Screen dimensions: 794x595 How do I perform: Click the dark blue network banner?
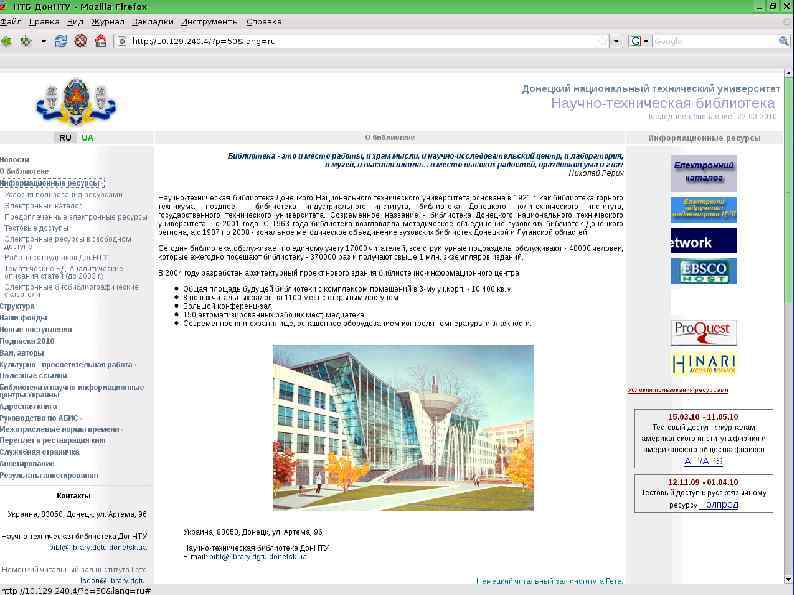[703, 241]
